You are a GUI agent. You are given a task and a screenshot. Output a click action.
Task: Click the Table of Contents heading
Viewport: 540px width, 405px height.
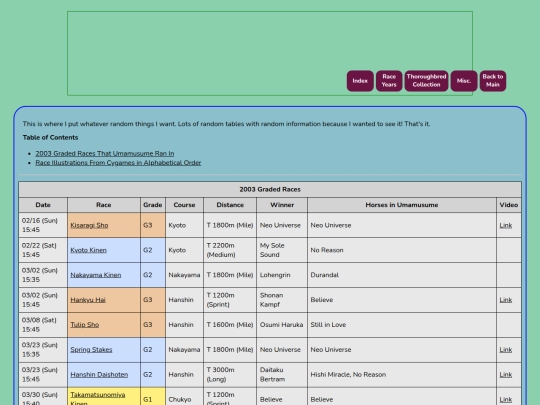(x=50, y=137)
